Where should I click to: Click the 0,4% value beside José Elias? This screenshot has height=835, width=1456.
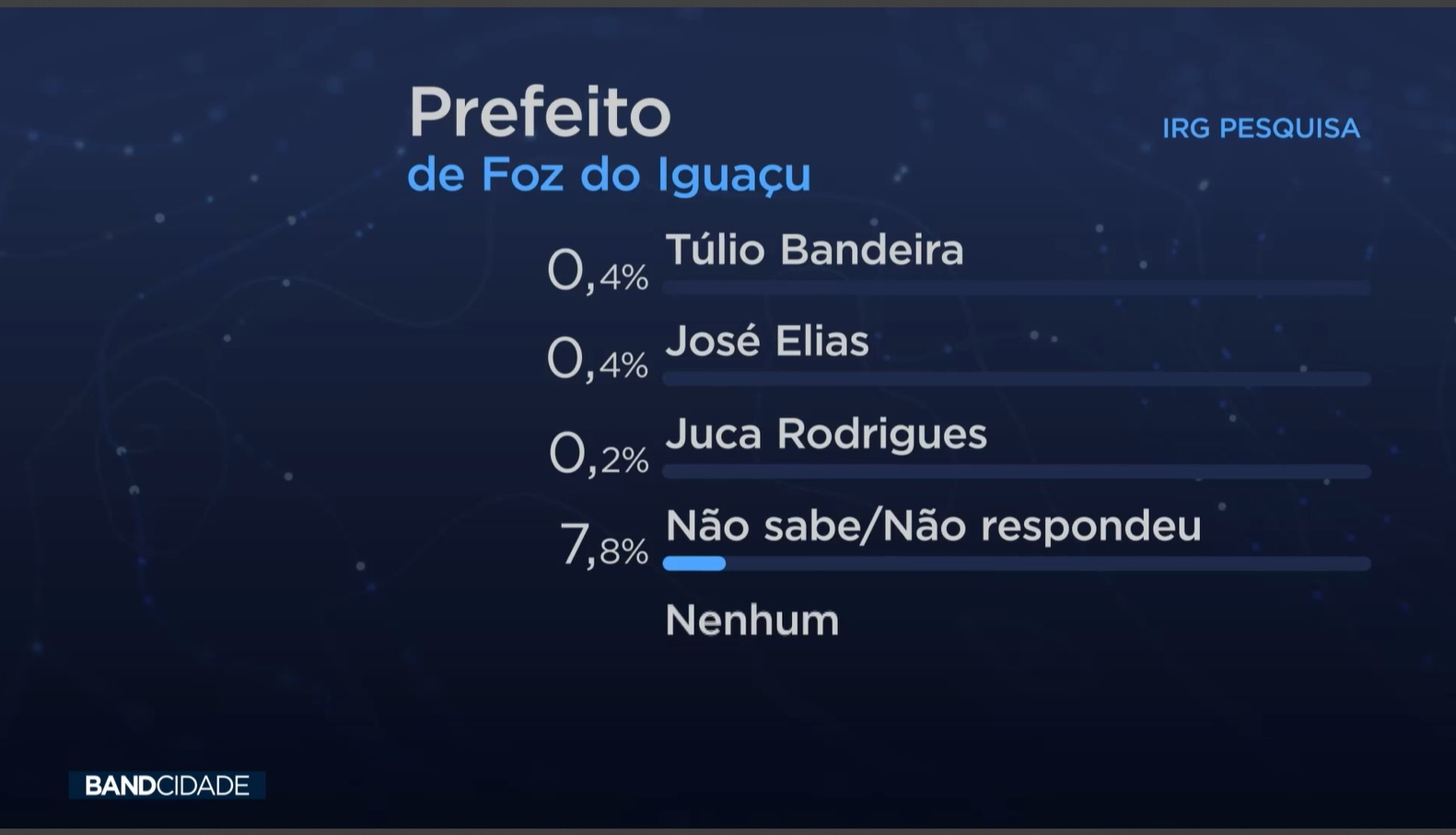point(598,360)
